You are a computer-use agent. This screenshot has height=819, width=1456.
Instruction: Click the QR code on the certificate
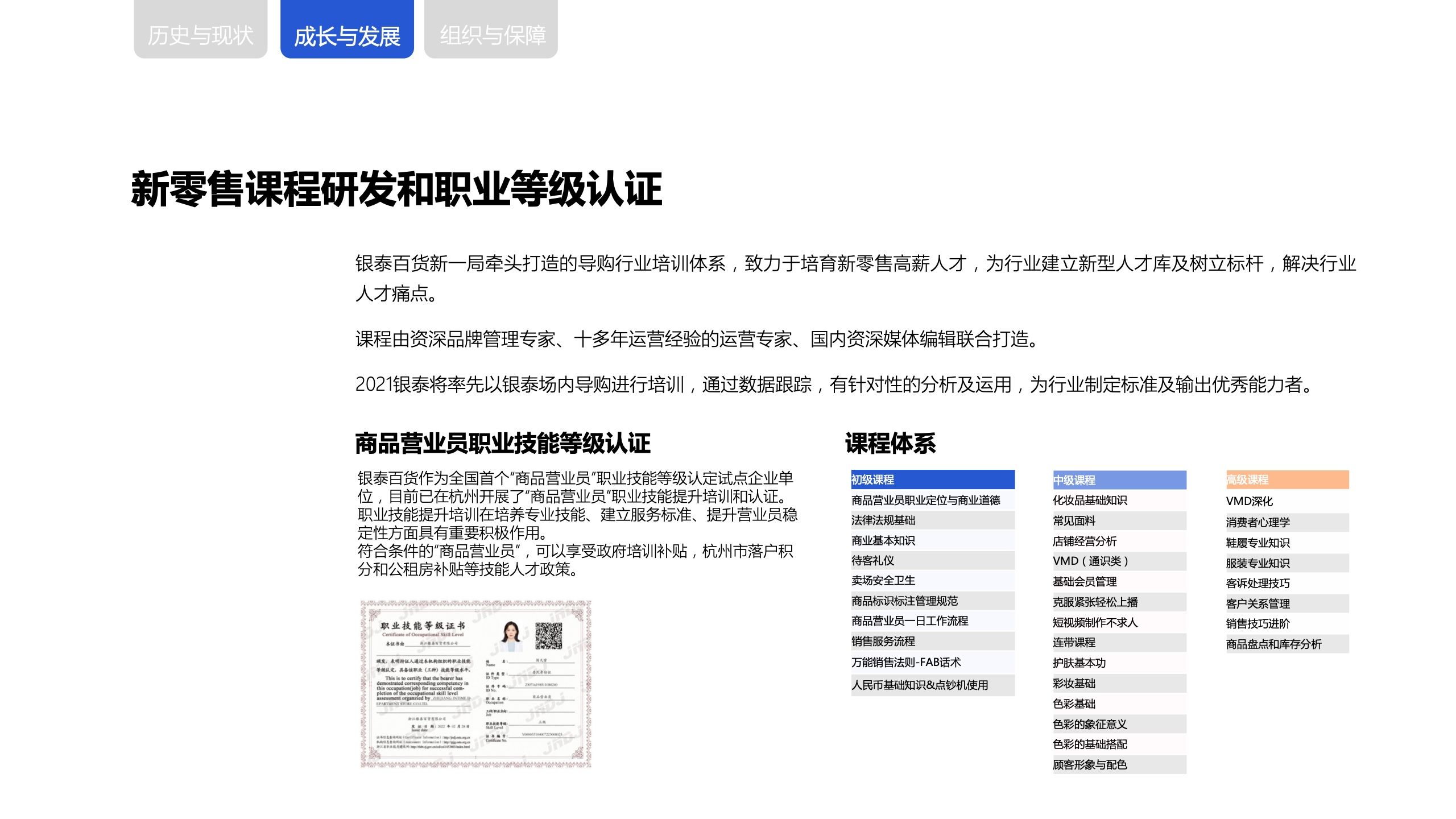click(x=549, y=636)
